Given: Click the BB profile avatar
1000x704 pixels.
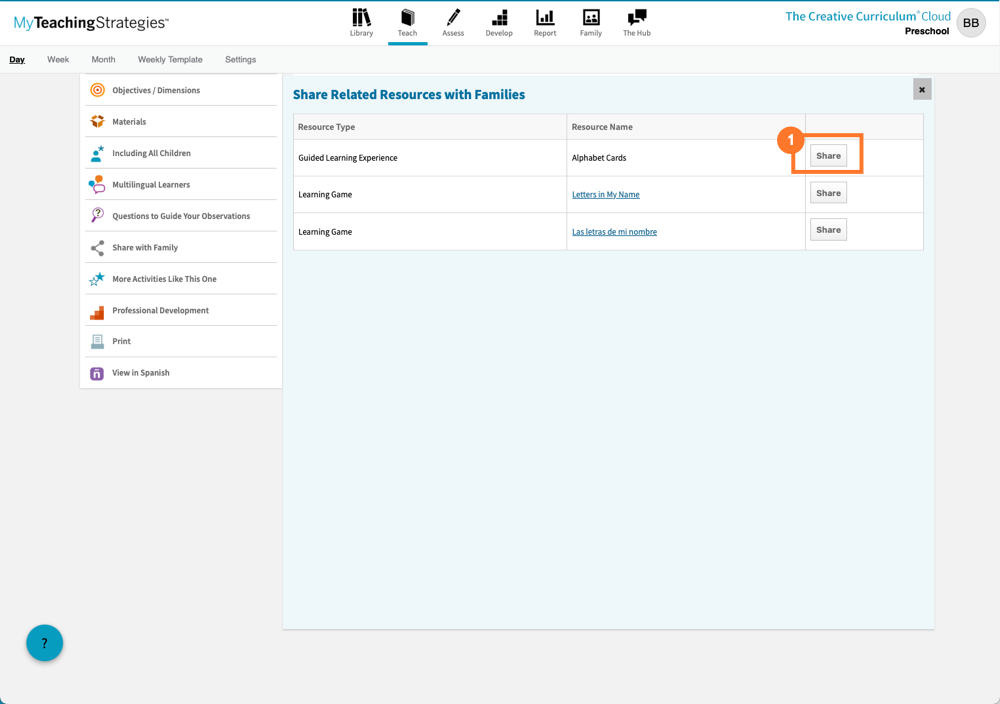Looking at the screenshot, I should click(x=971, y=22).
